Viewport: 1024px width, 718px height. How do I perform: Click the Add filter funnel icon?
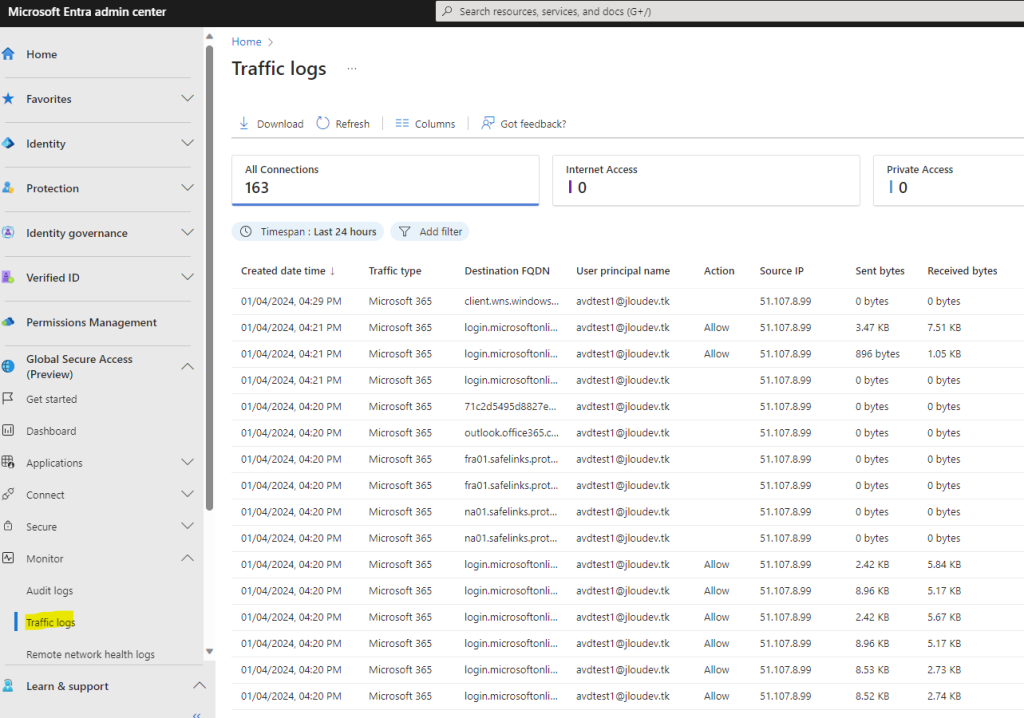click(404, 231)
